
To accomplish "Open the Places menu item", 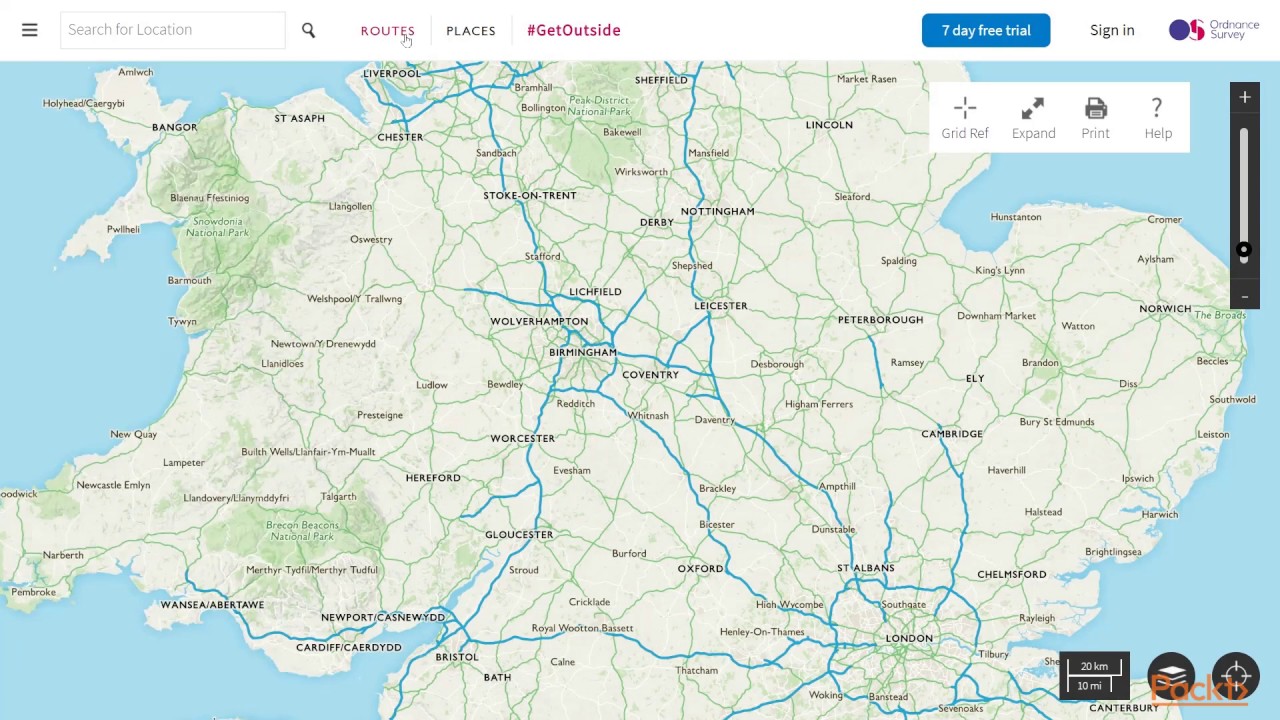I will (471, 31).
